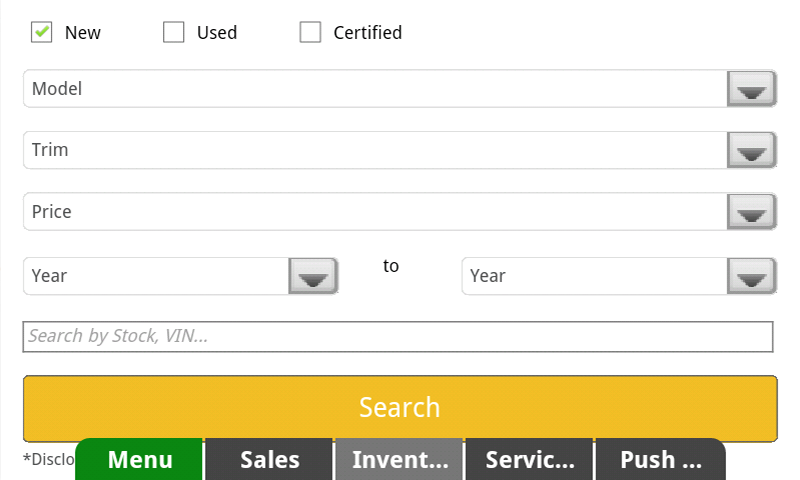Click the Price dropdown arrow icon
The height and width of the screenshot is (480, 800).
(x=751, y=213)
